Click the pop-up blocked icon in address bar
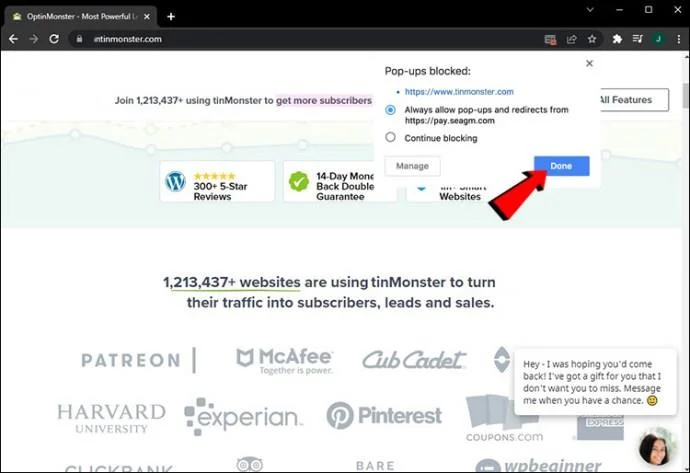 tap(550, 40)
